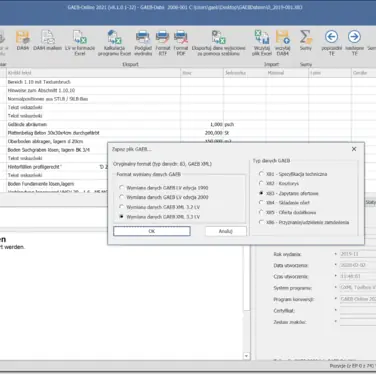Click quantity cell 1,000 psch

[x=202, y=124]
